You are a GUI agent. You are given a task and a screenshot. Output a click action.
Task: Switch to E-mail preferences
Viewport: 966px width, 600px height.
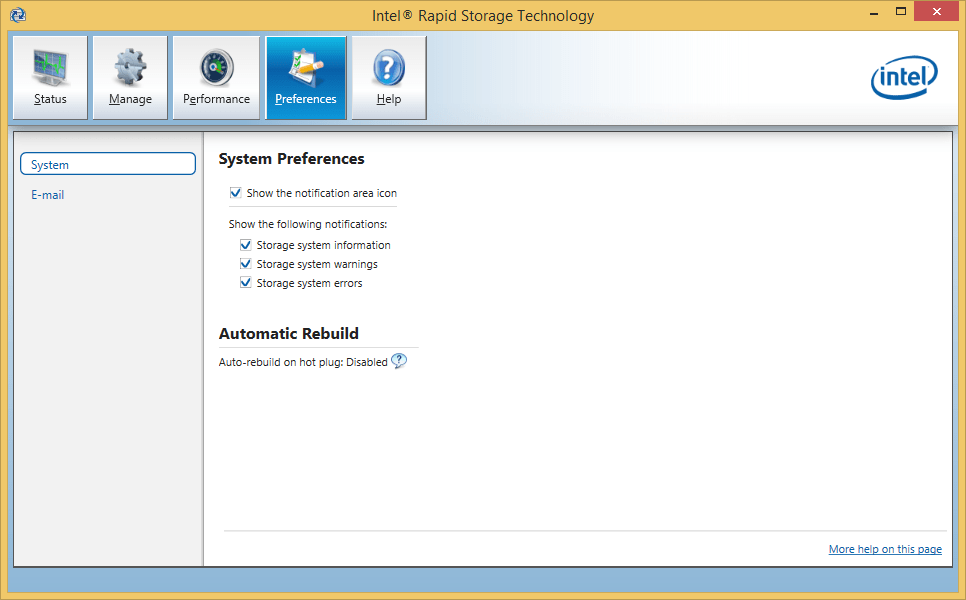pos(47,195)
